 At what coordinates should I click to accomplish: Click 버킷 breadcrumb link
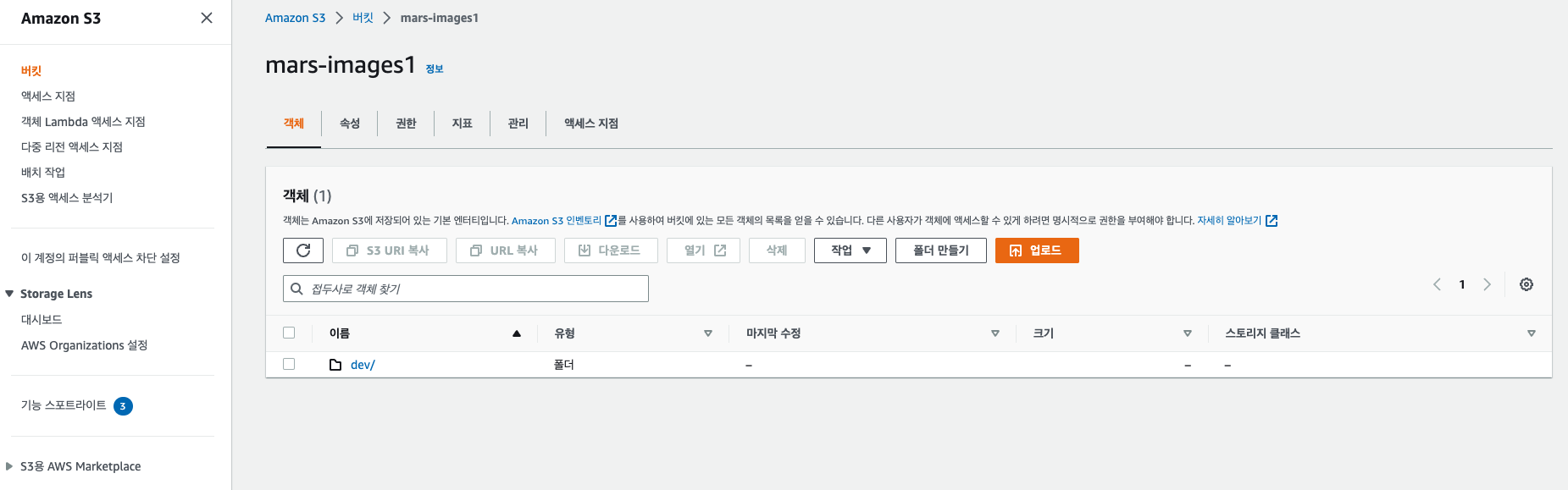coord(363,18)
